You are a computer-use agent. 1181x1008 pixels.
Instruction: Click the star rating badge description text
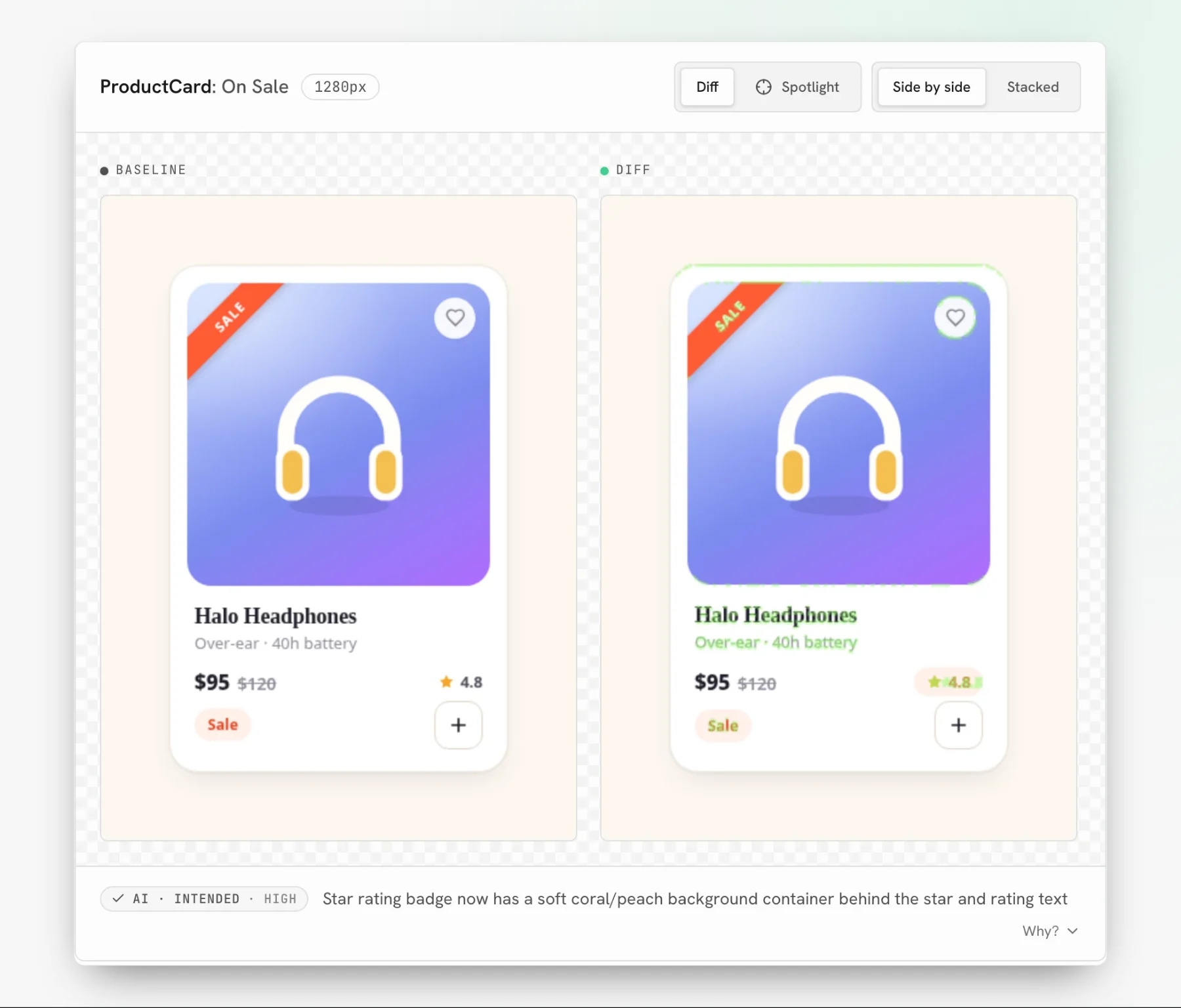coord(695,898)
